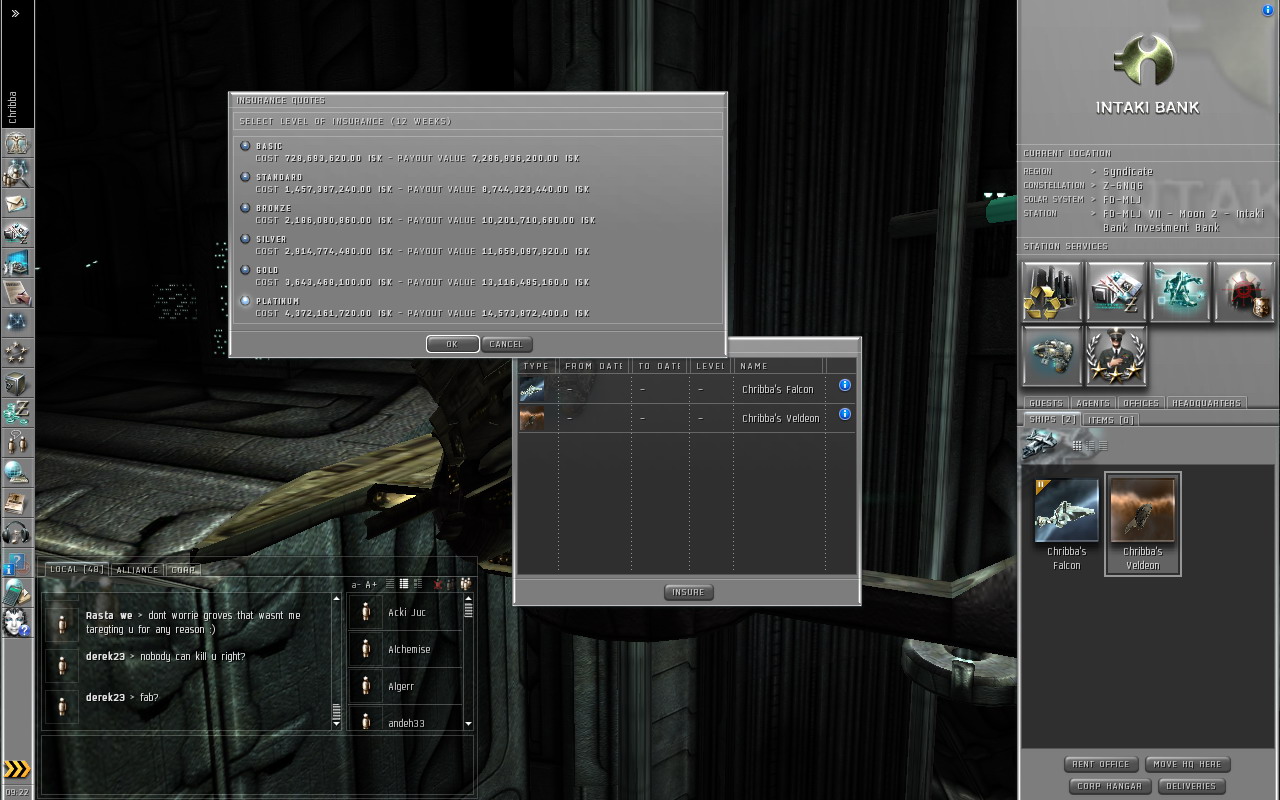Open the assets cube icon in sidebar

17,382
